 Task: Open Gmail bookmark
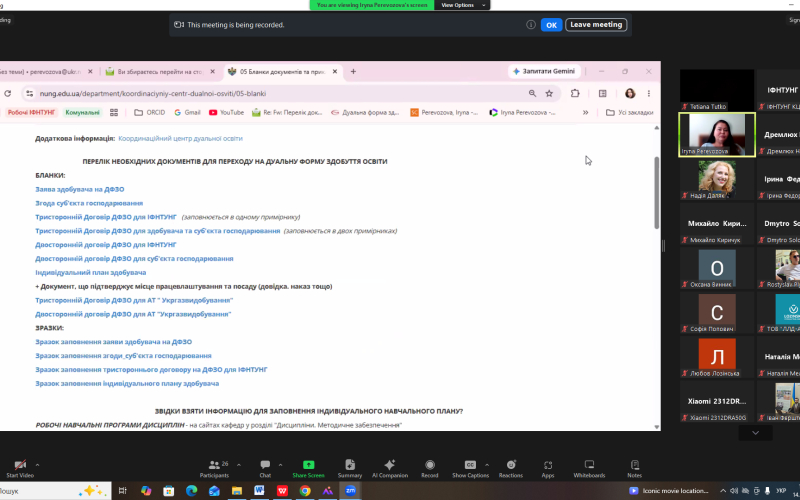pos(187,112)
